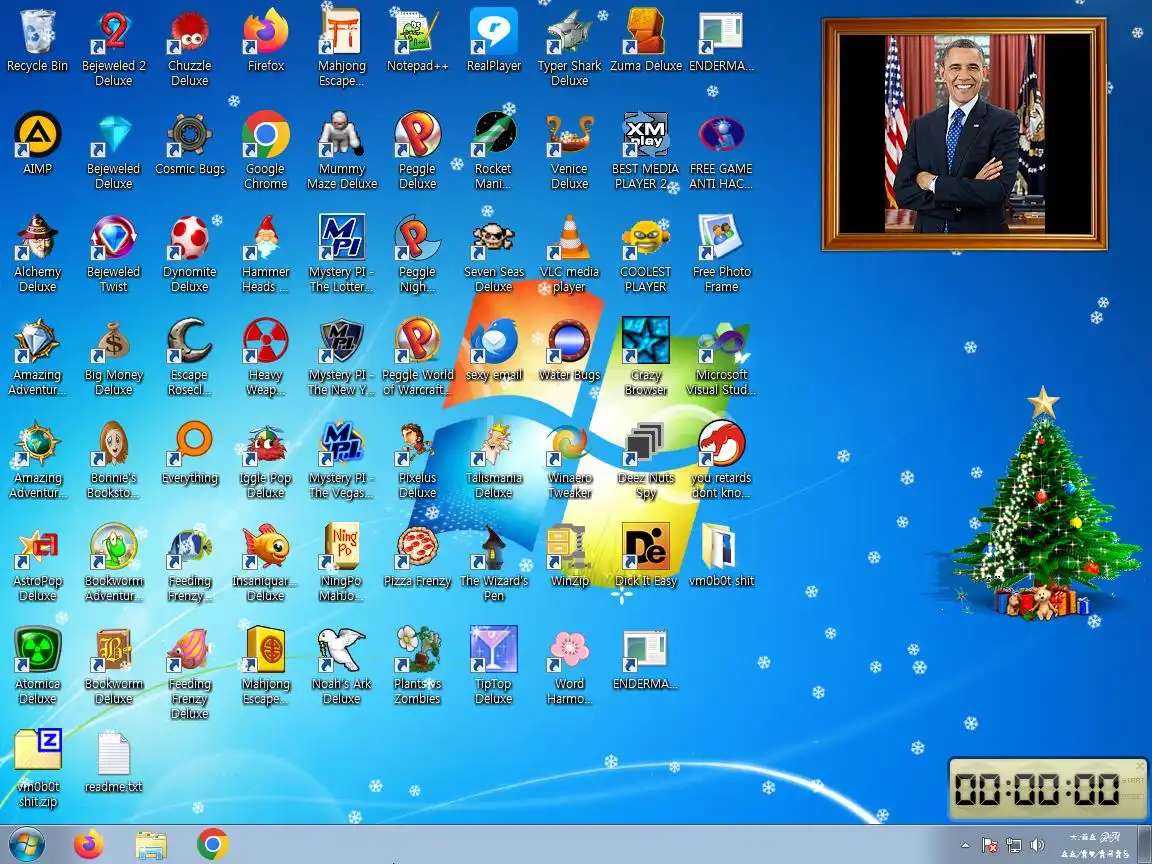Click the framed photo gadget
This screenshot has height=864, width=1152.
click(x=965, y=134)
